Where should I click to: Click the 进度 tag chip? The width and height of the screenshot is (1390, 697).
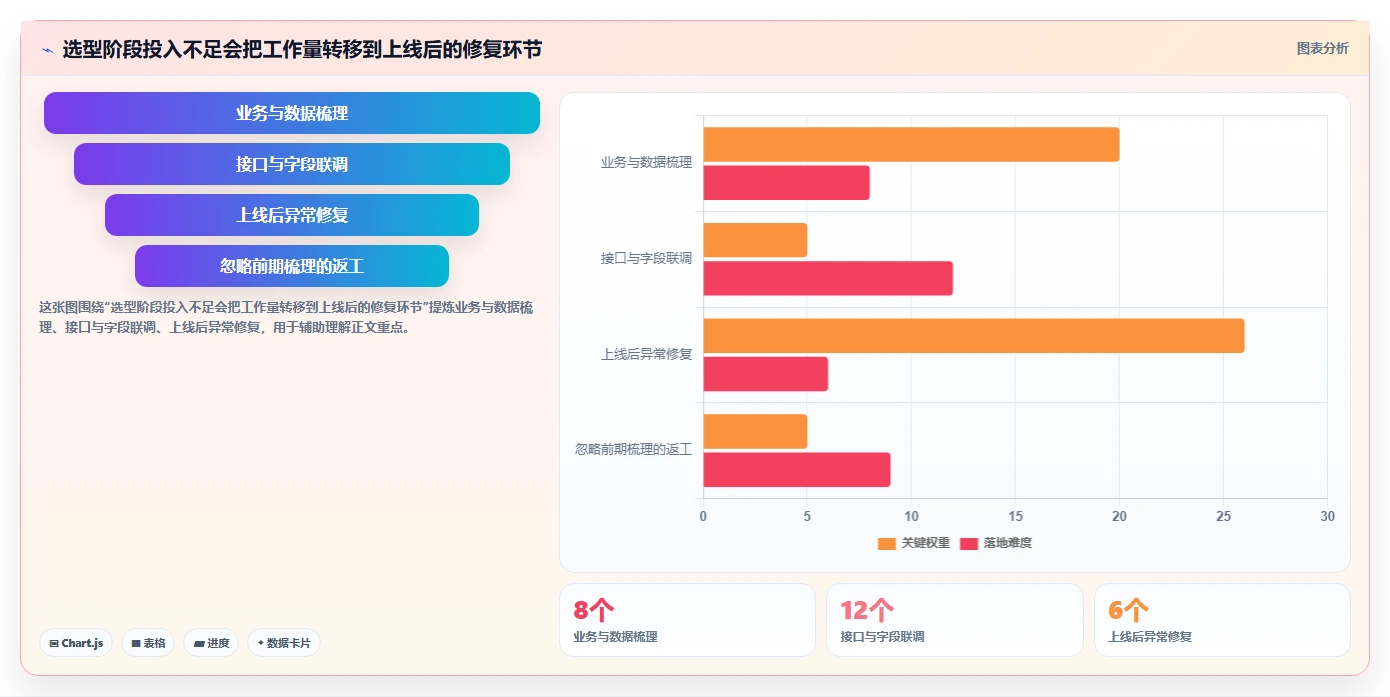[x=211, y=643]
